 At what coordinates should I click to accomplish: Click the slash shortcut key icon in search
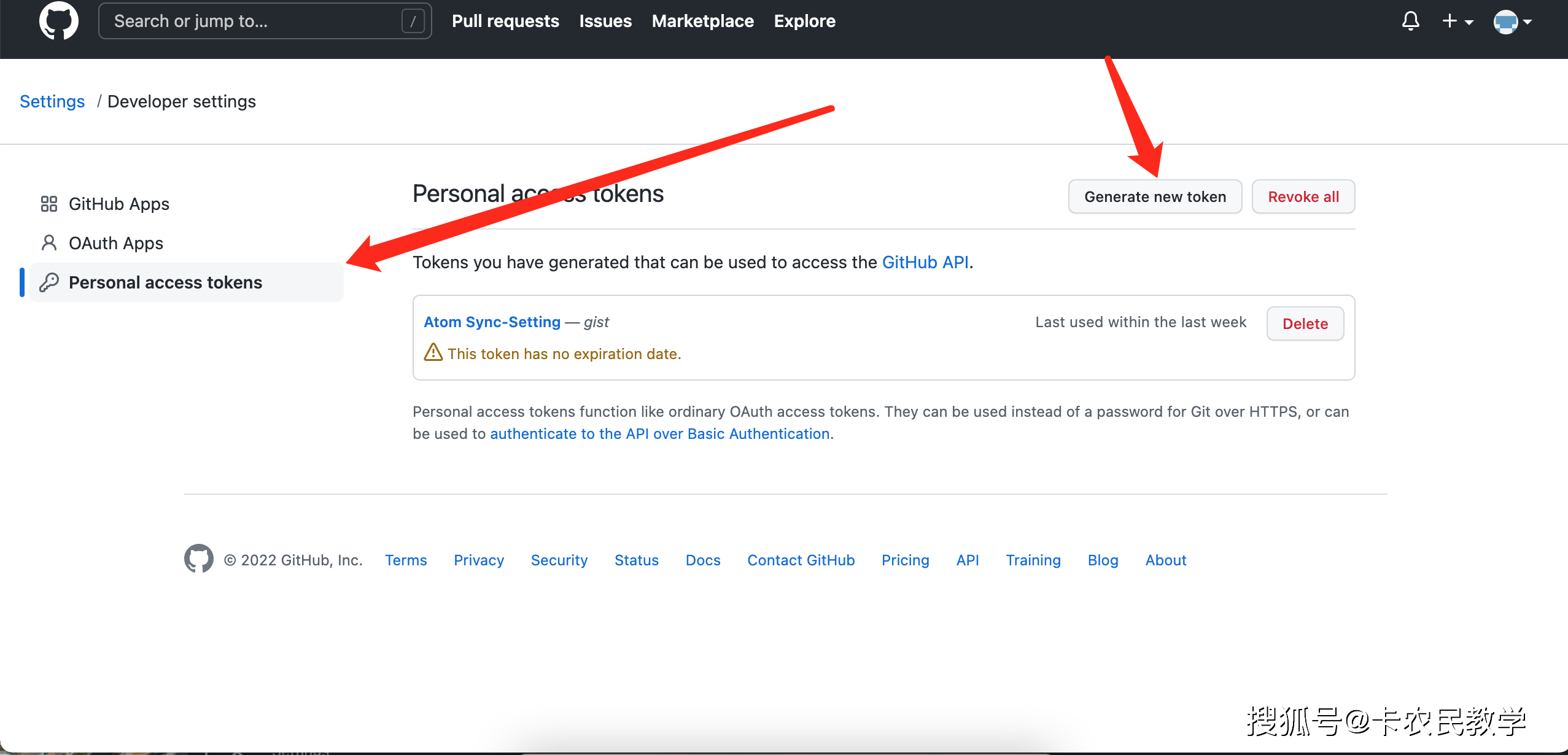pyautogui.click(x=413, y=21)
